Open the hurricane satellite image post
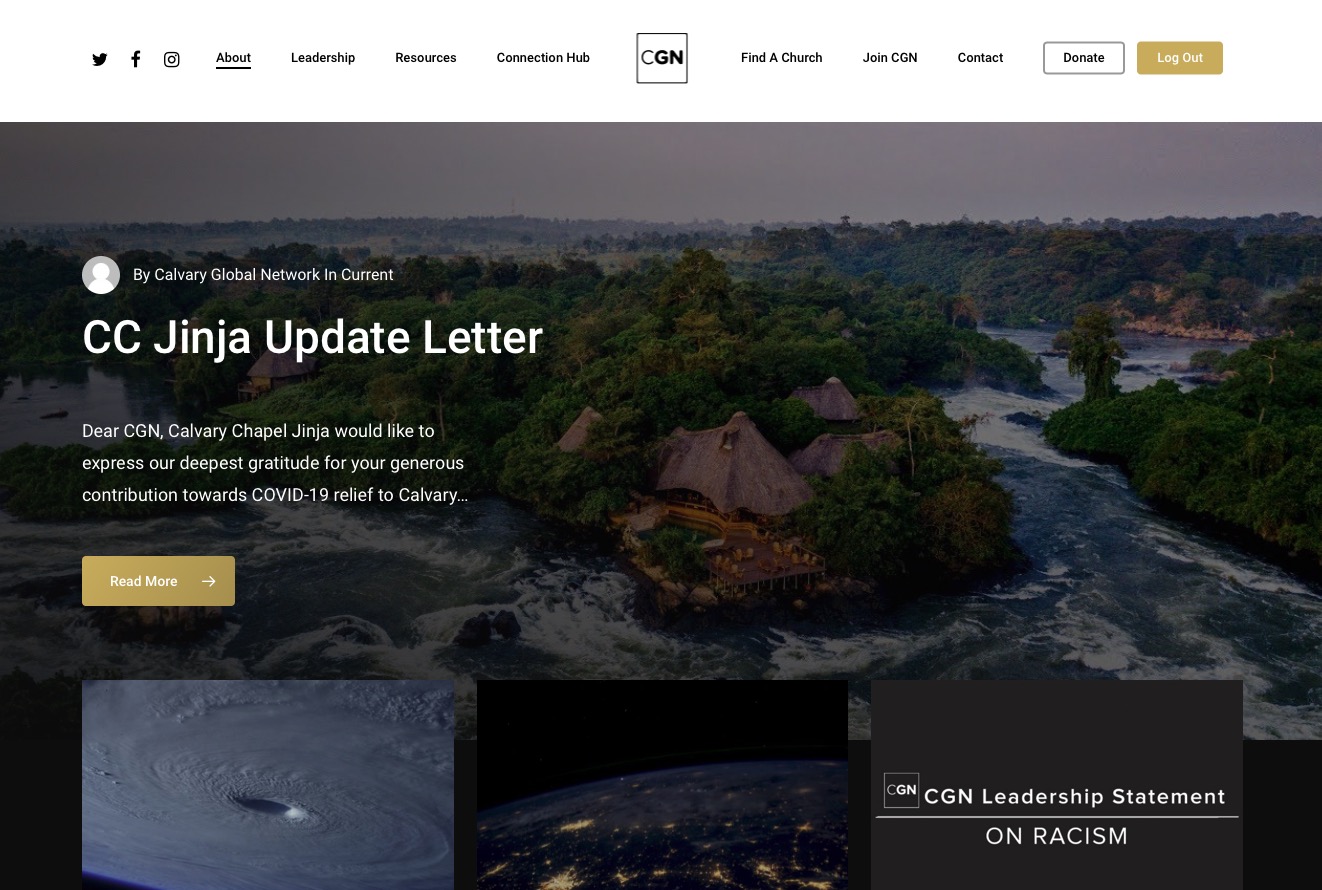Image resolution: width=1322 pixels, height=890 pixels. pyautogui.click(x=268, y=785)
